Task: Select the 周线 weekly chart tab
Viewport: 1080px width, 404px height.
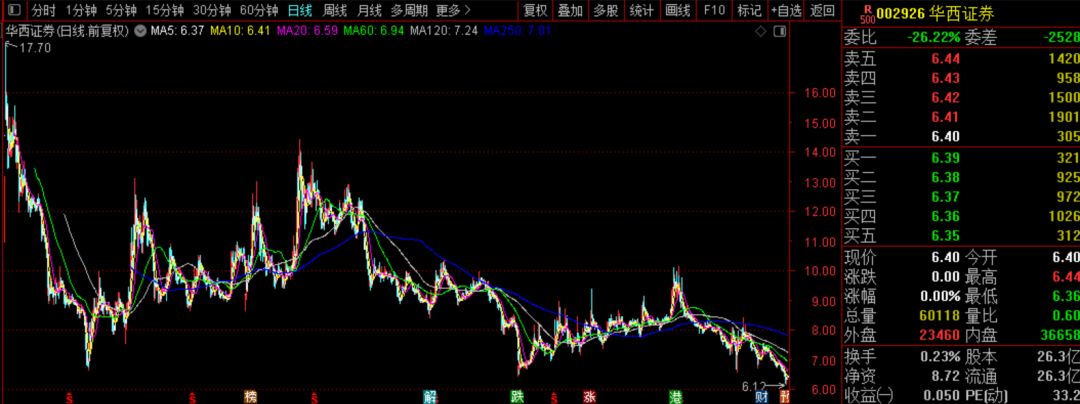Action: coord(335,10)
